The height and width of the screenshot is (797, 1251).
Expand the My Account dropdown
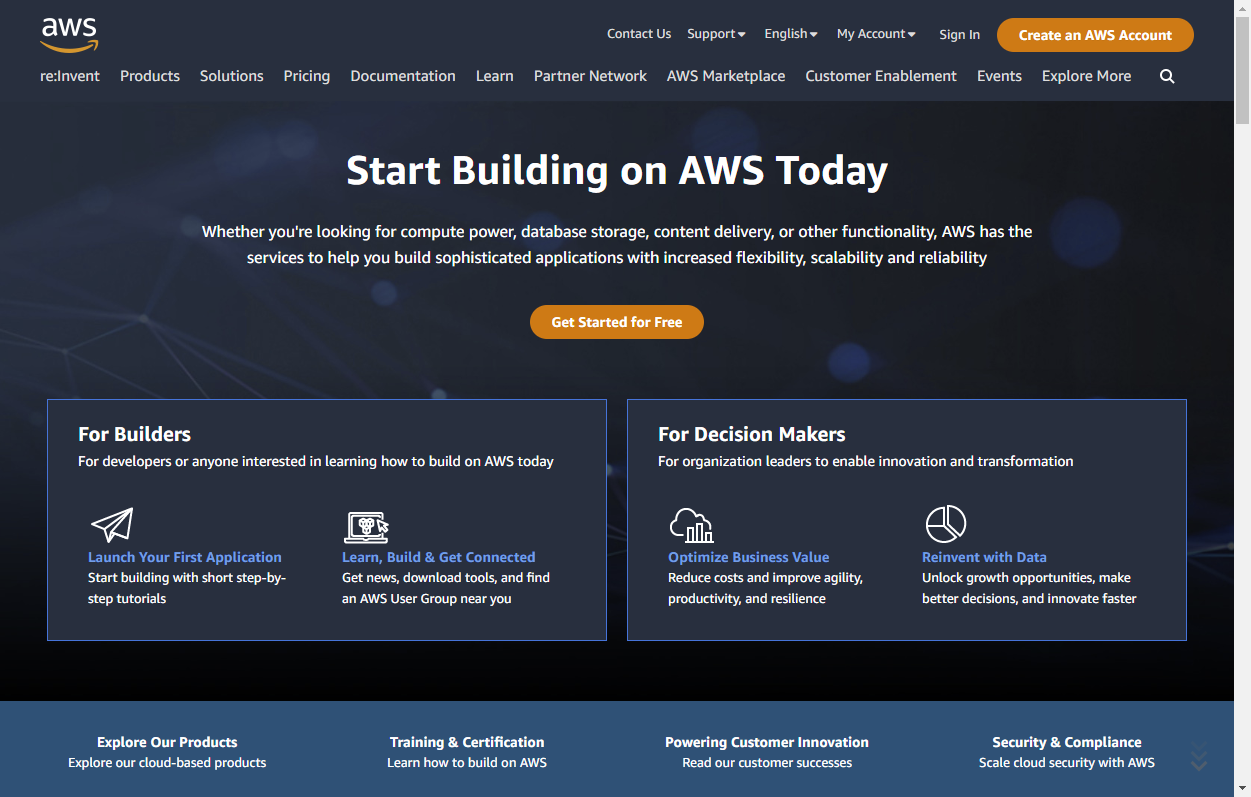pyautogui.click(x=876, y=34)
